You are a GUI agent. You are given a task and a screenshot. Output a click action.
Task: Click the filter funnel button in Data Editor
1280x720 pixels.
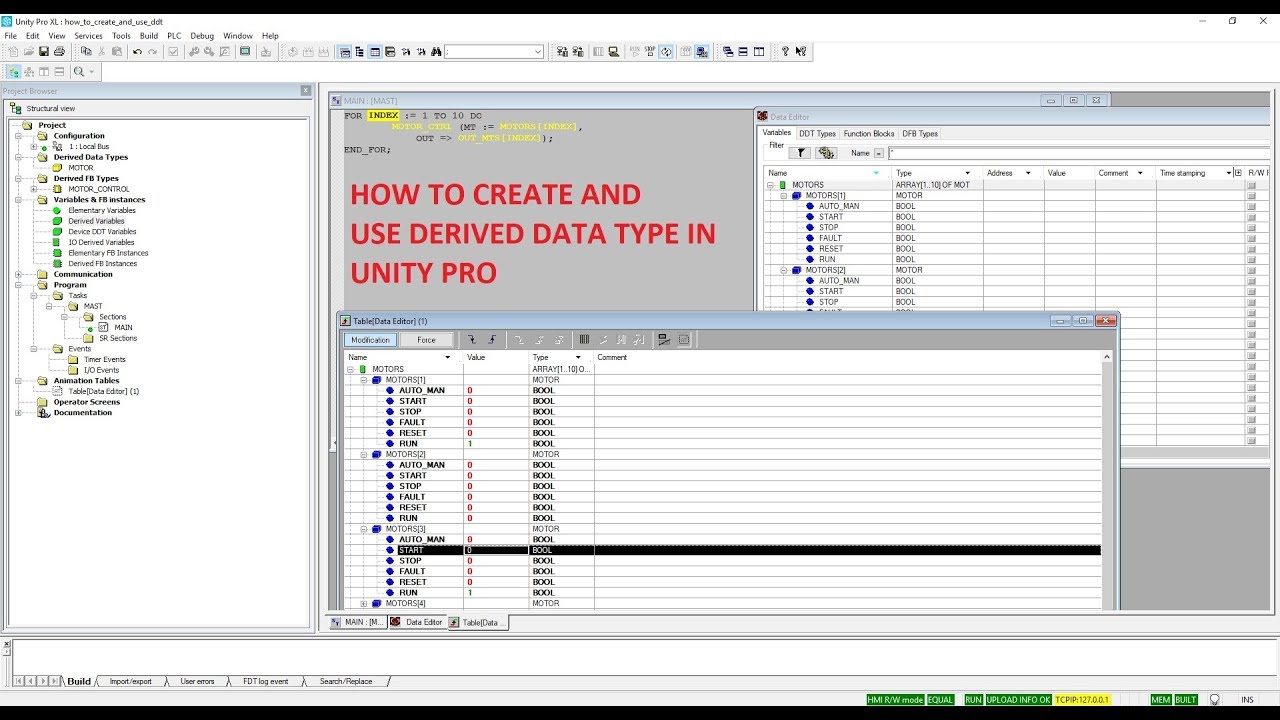click(799, 153)
